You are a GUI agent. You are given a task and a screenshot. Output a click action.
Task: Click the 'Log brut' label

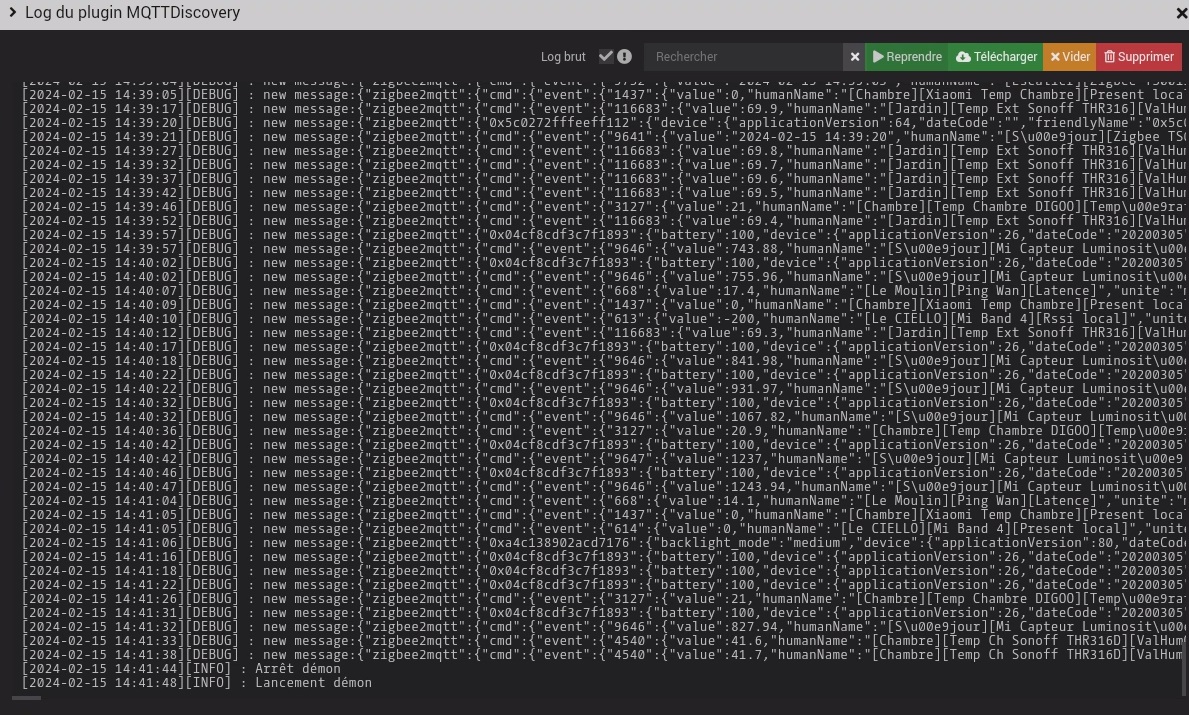click(563, 57)
